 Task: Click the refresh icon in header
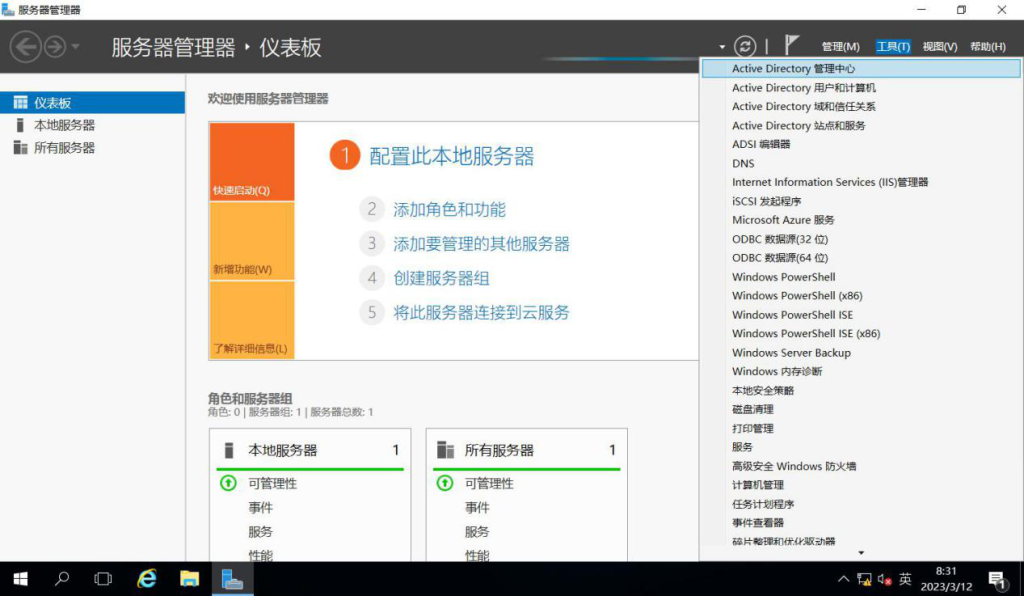pyautogui.click(x=744, y=46)
